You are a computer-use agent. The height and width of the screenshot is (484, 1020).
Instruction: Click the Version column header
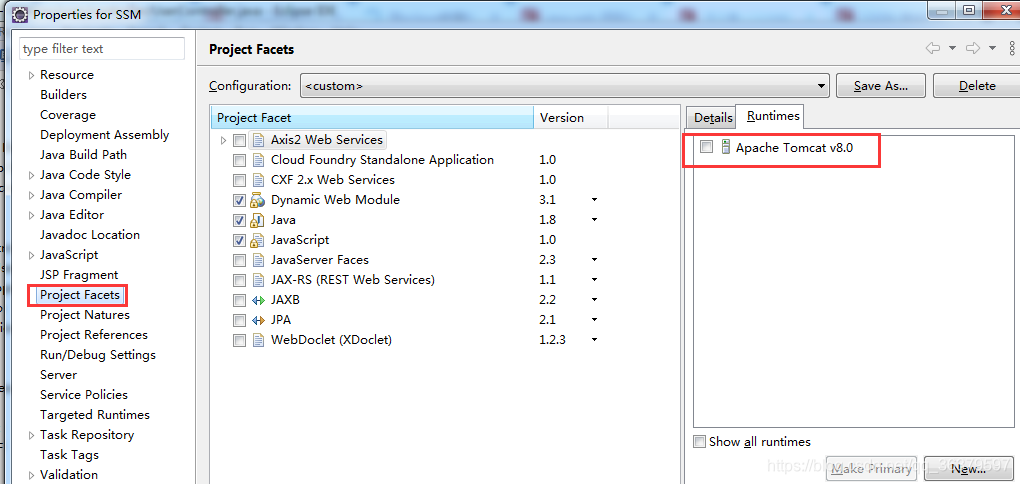click(571, 118)
